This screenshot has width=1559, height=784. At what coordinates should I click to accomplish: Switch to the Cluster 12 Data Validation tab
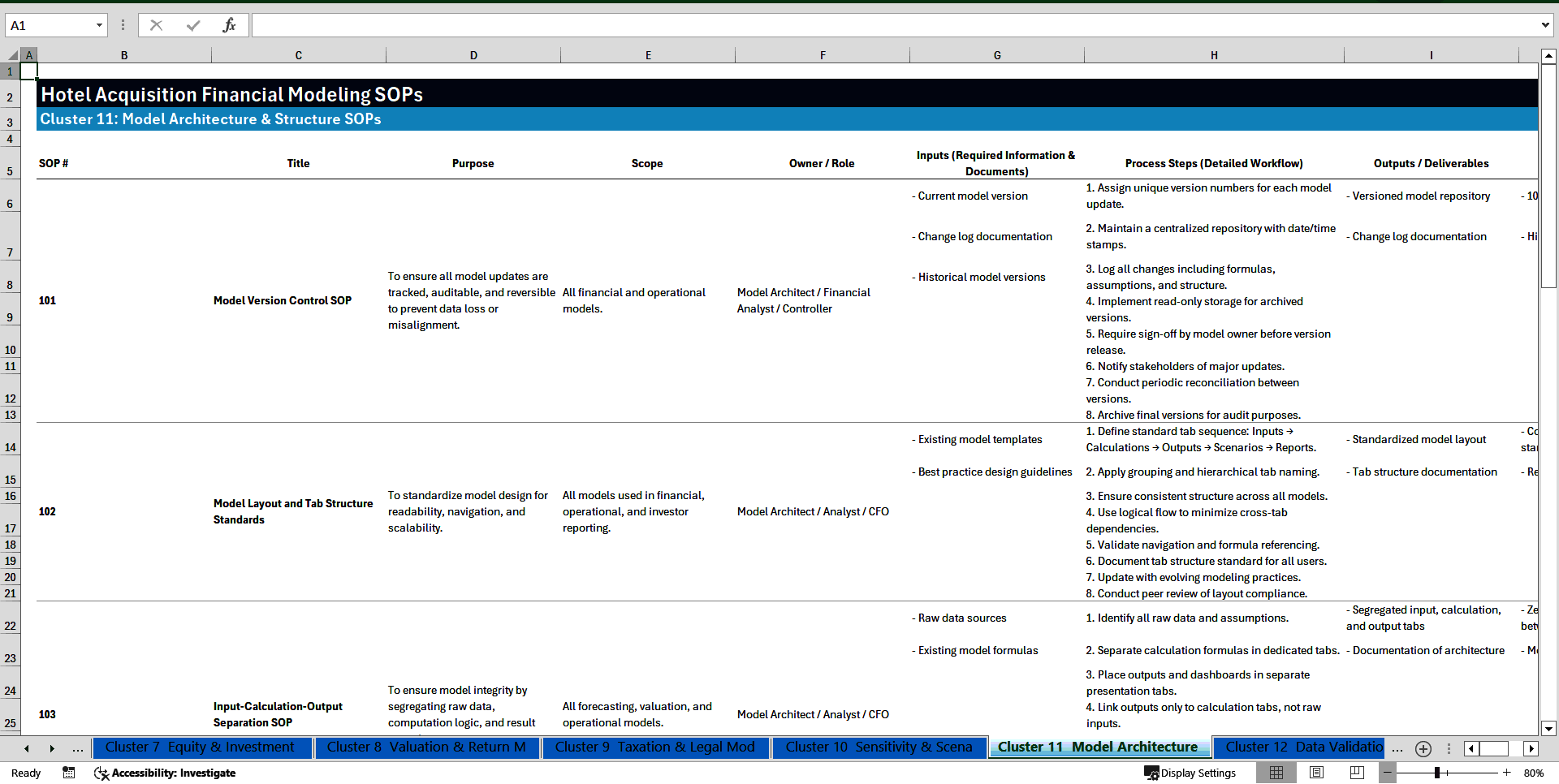[1299, 747]
